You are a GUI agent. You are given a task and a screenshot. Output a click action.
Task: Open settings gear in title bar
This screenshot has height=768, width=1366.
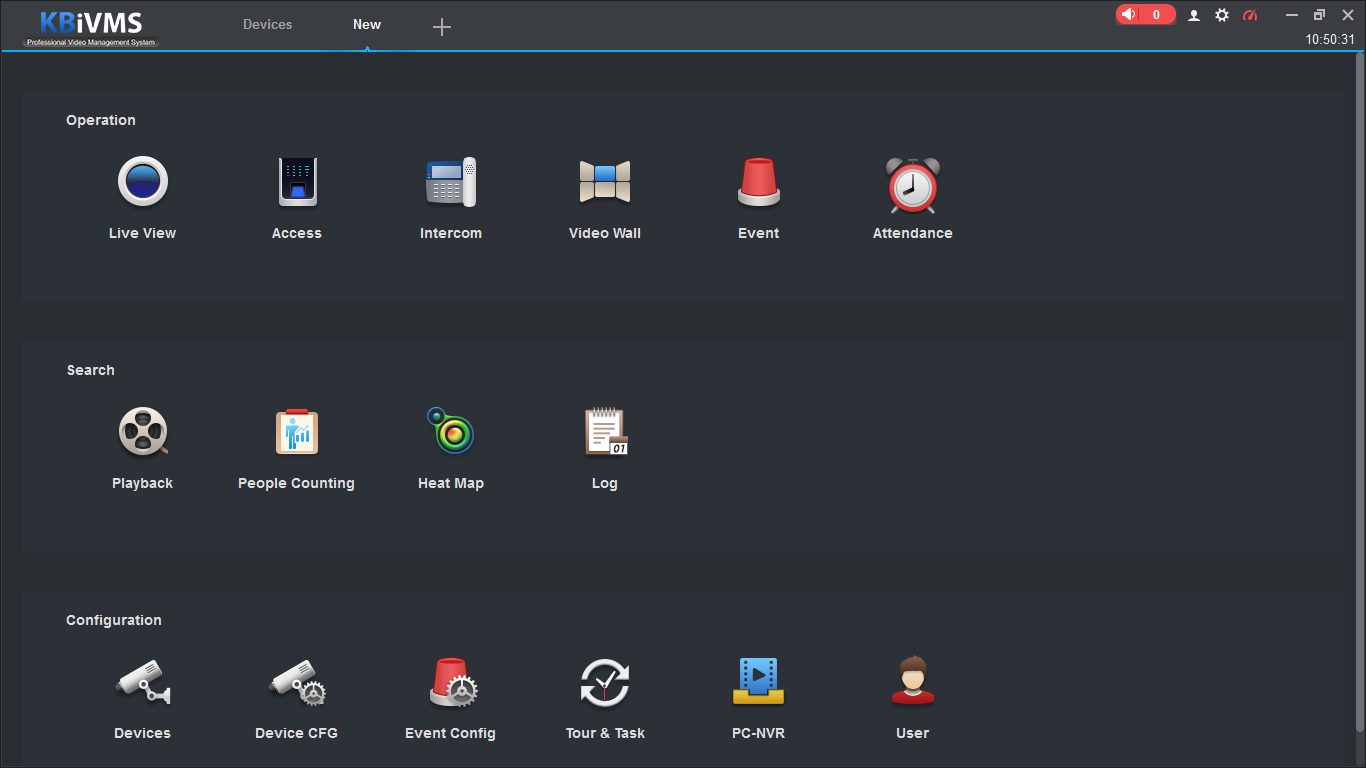(1221, 15)
